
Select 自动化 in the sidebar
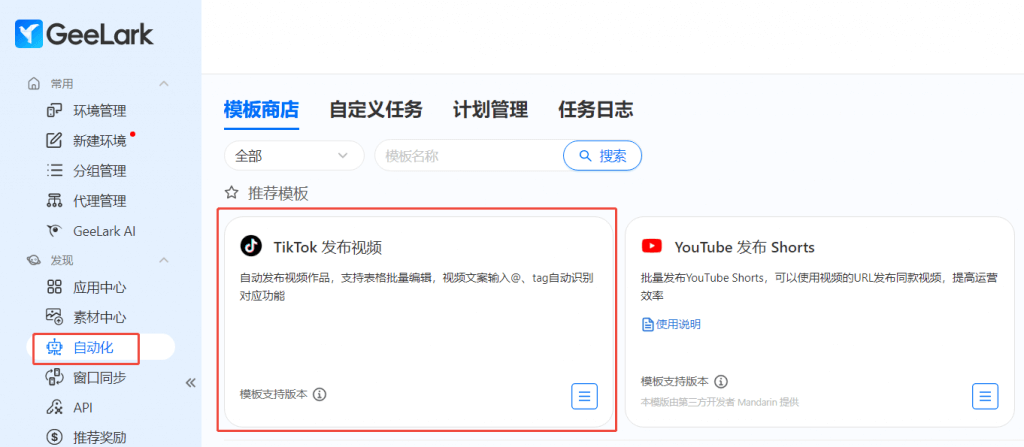coord(93,347)
